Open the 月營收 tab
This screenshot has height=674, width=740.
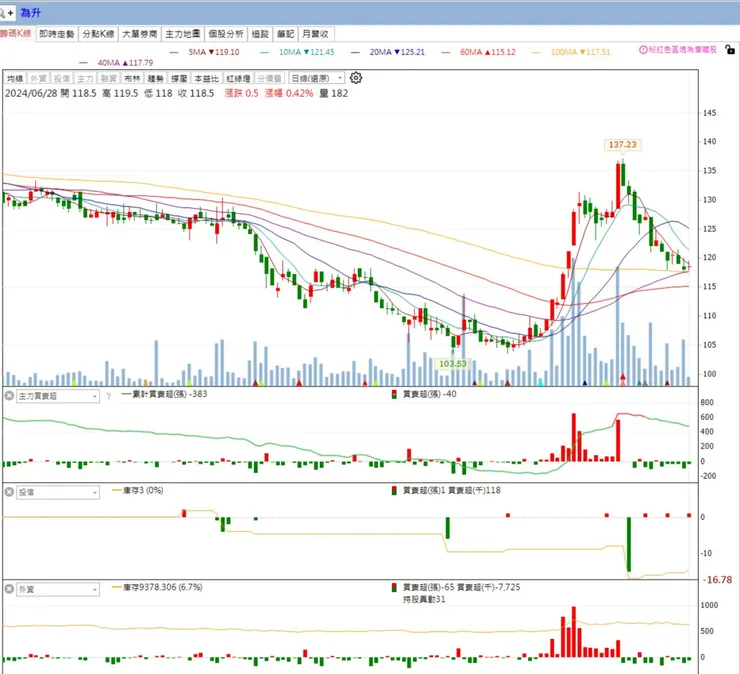pyautogui.click(x=315, y=34)
